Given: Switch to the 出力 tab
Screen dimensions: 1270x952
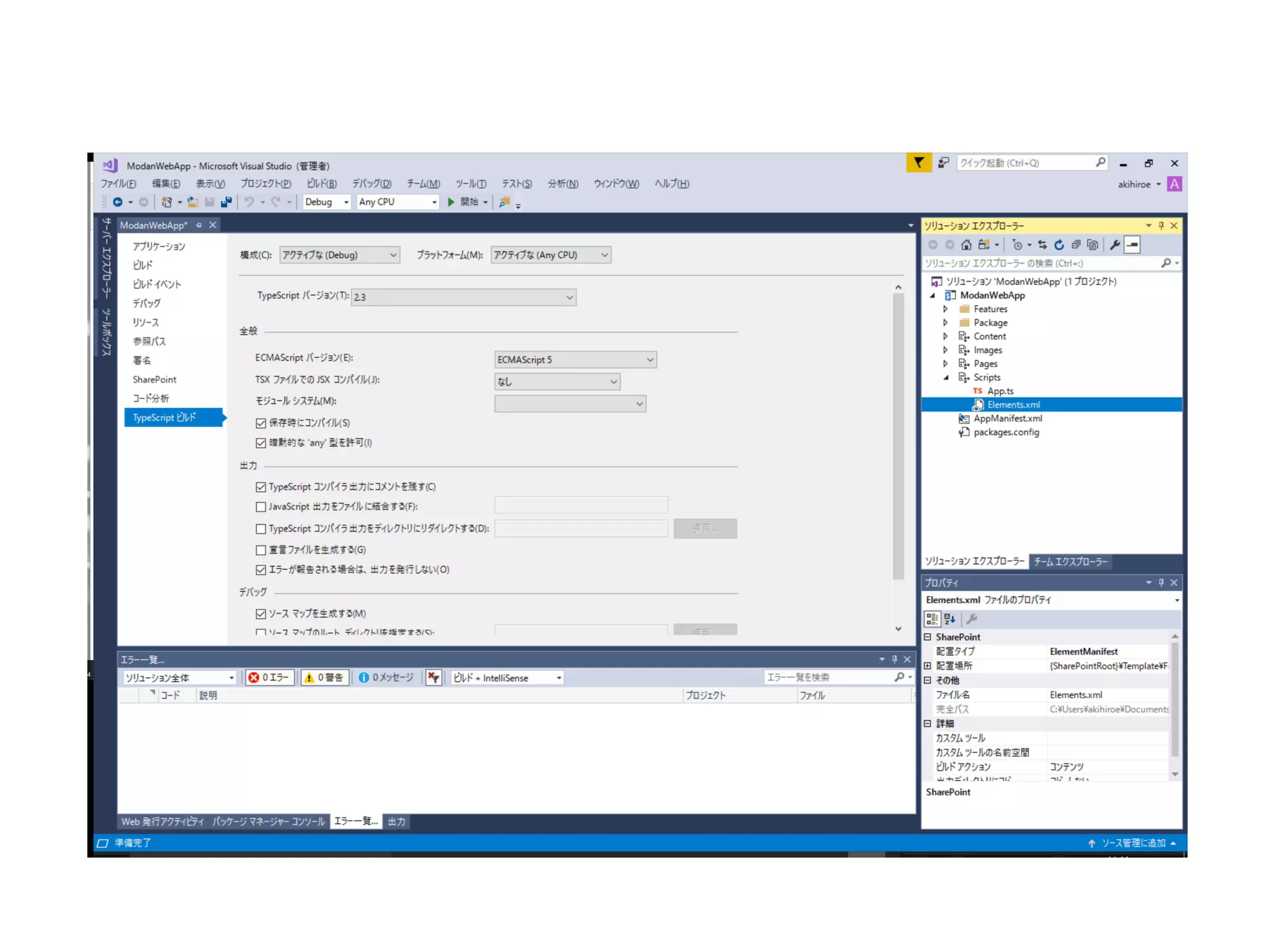Looking at the screenshot, I should pos(396,821).
